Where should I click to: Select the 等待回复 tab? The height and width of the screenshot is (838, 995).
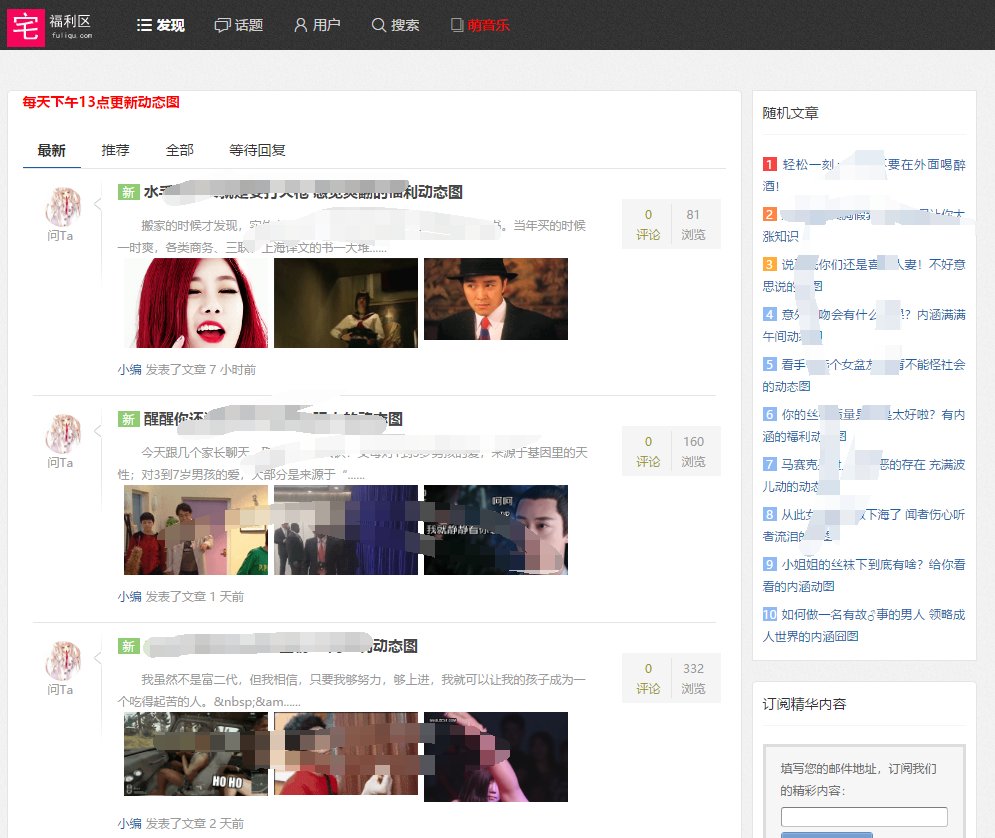(x=257, y=151)
